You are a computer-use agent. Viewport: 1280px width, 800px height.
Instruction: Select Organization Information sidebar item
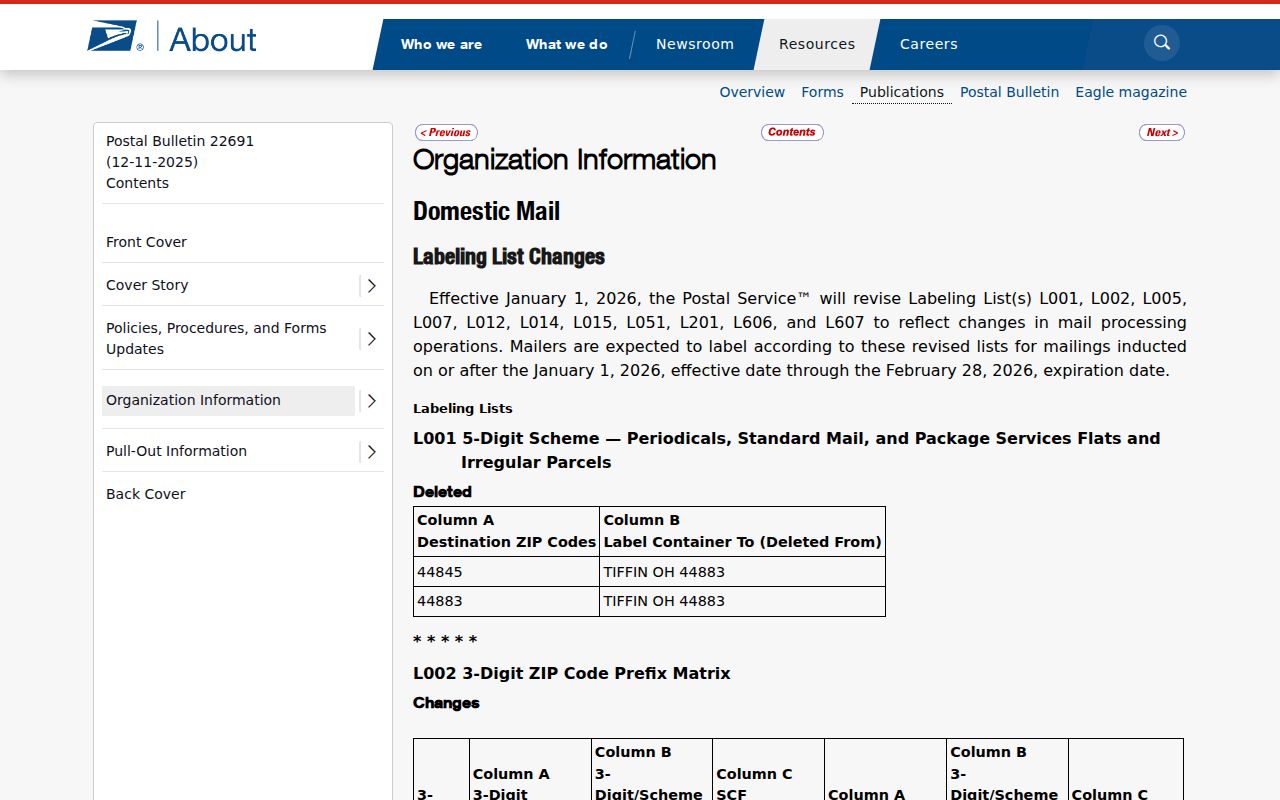[228, 400]
